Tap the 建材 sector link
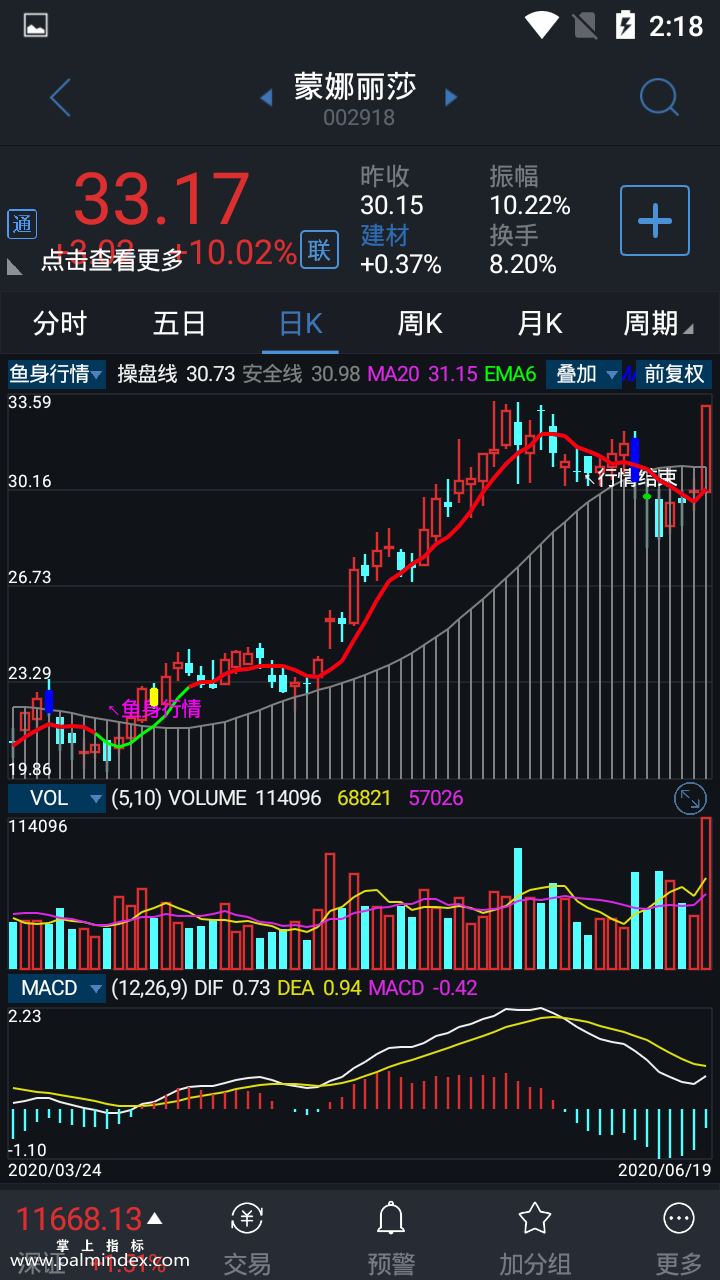Screen dimensions: 720x1280 coord(385,235)
